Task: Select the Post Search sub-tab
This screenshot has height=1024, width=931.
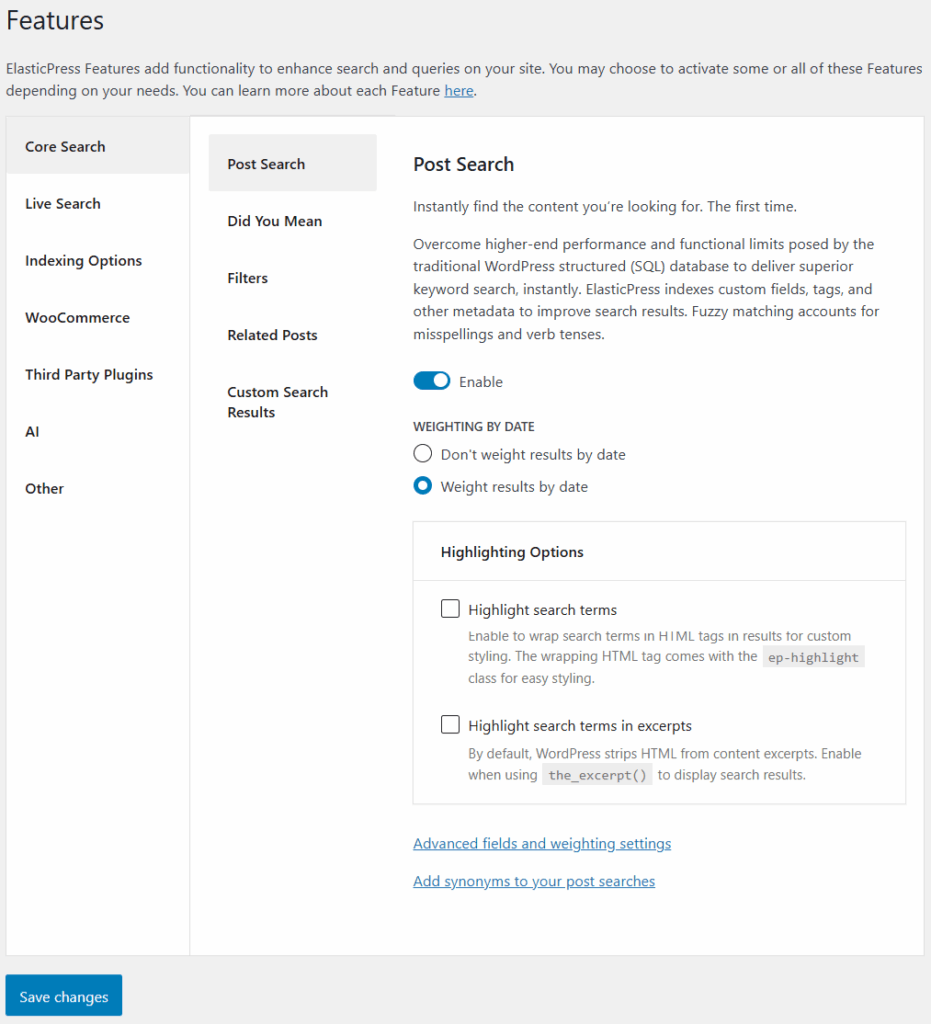Action: 267,164
